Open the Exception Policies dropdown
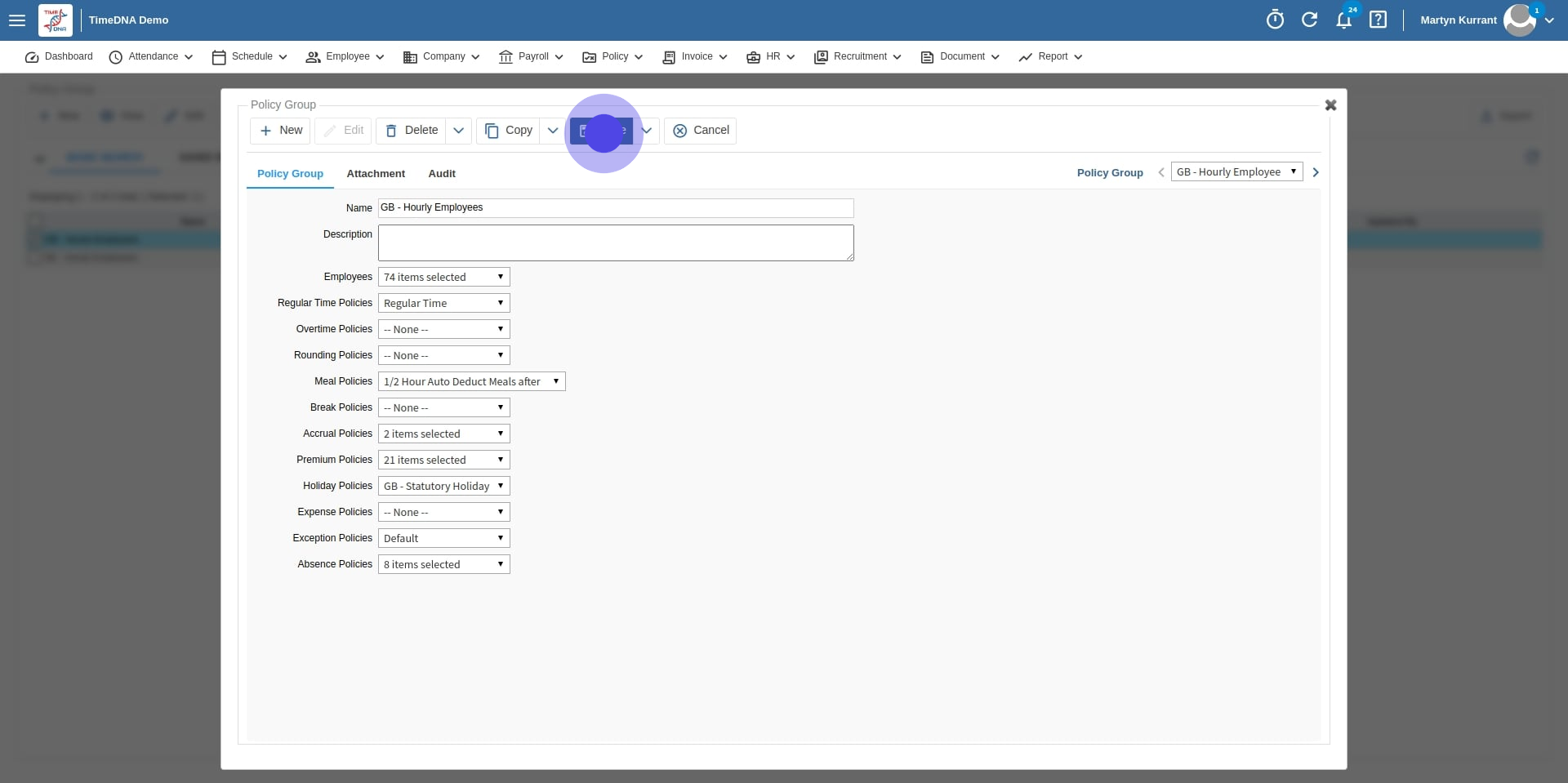Viewport: 1568px width, 783px height. 444,539
